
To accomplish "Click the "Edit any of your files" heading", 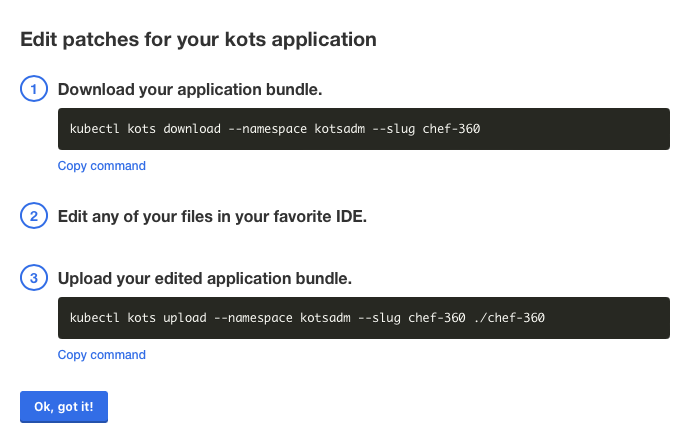I will point(212,216).
